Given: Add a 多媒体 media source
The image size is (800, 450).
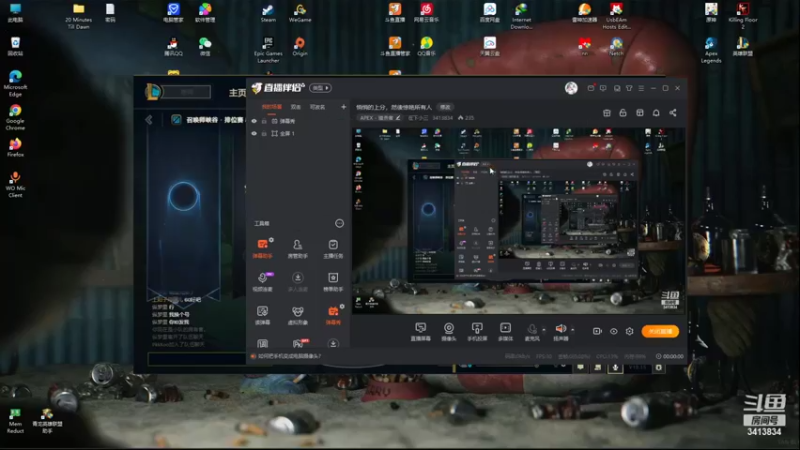Looking at the screenshot, I should 505,332.
